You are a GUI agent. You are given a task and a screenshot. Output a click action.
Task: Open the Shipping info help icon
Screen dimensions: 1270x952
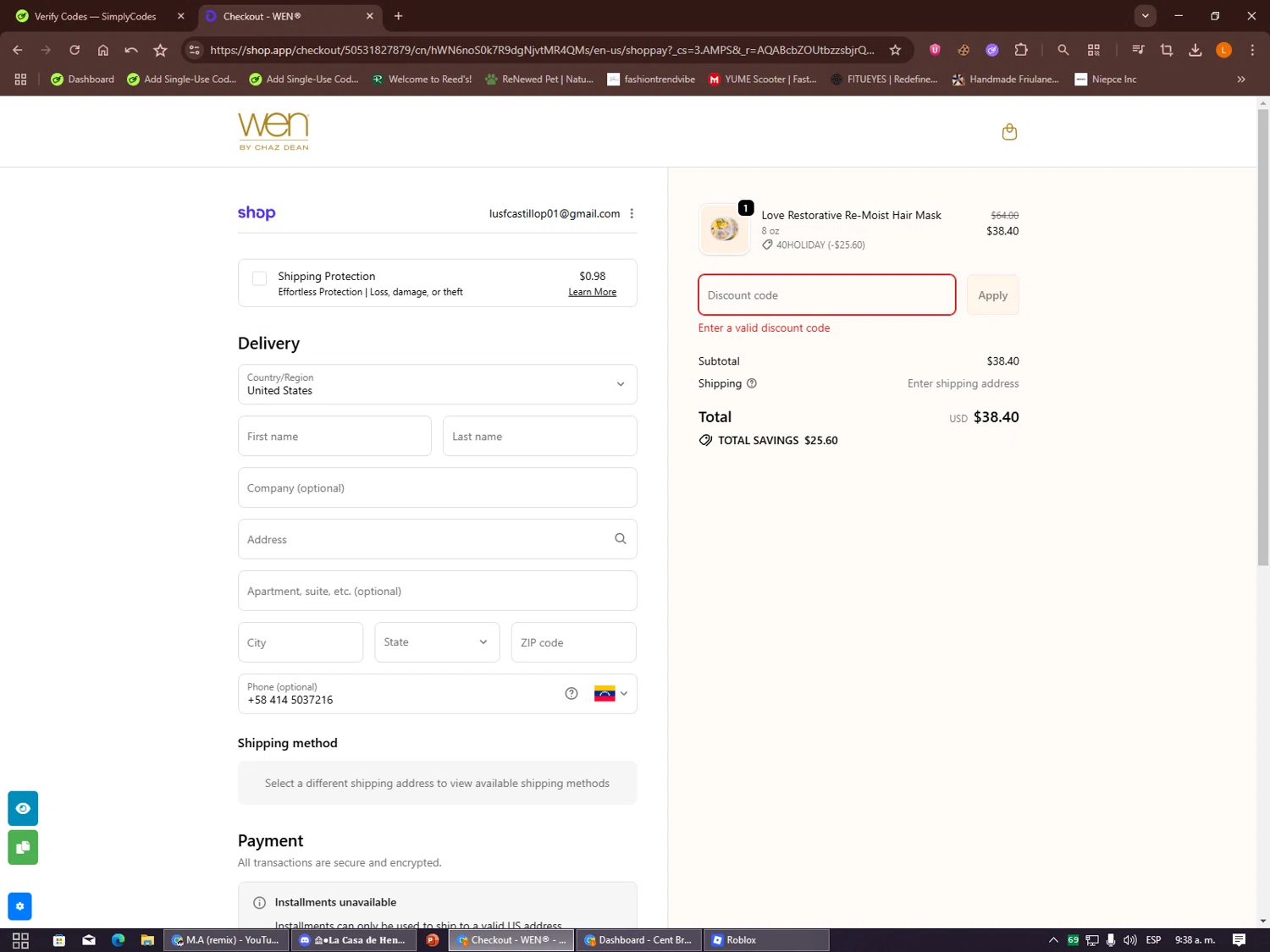(x=752, y=383)
